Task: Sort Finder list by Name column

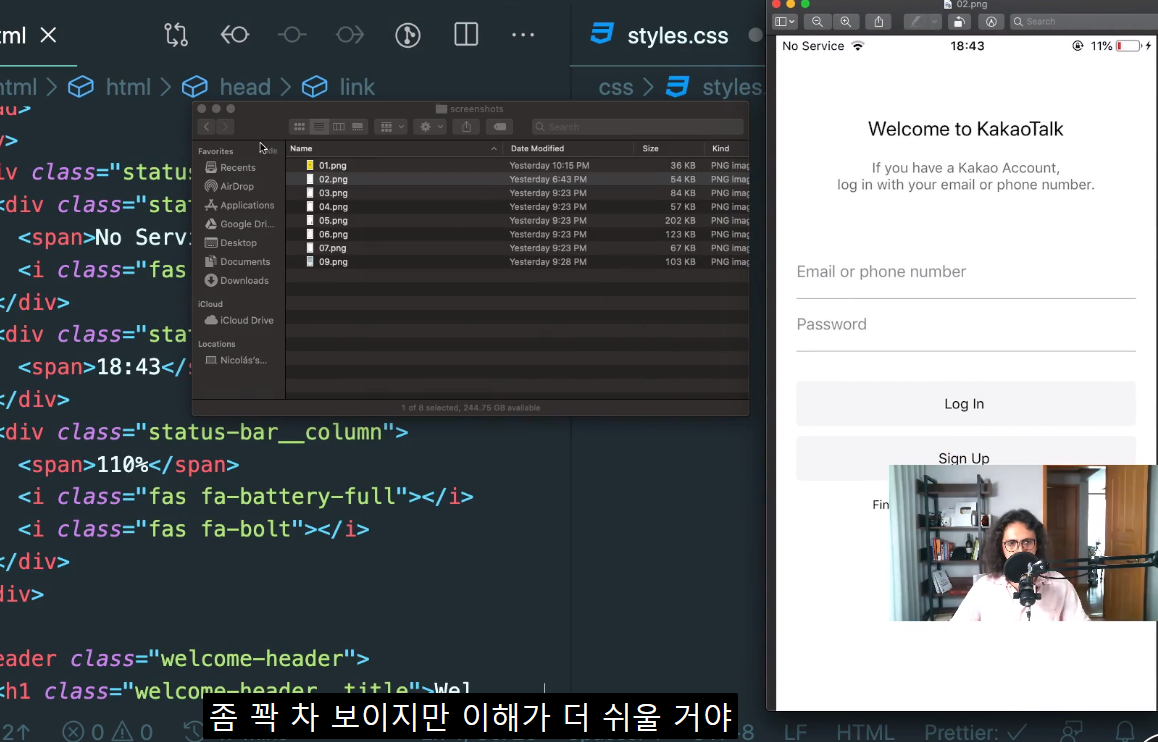Action: pyautogui.click(x=394, y=148)
